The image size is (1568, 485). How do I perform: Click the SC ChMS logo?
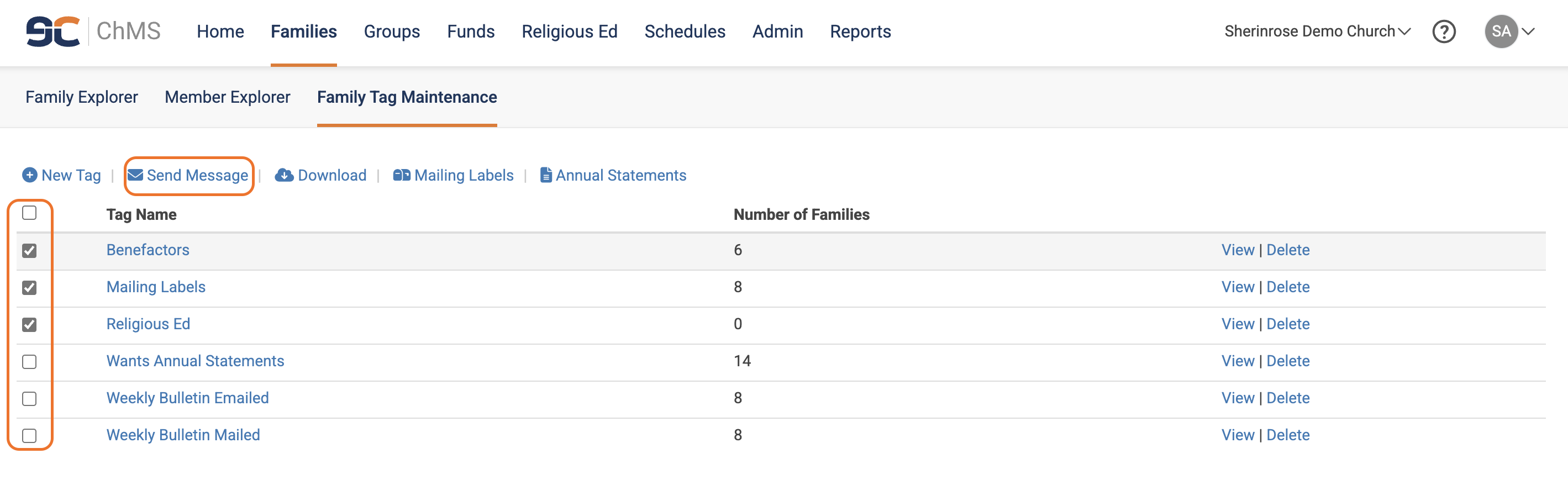92,31
